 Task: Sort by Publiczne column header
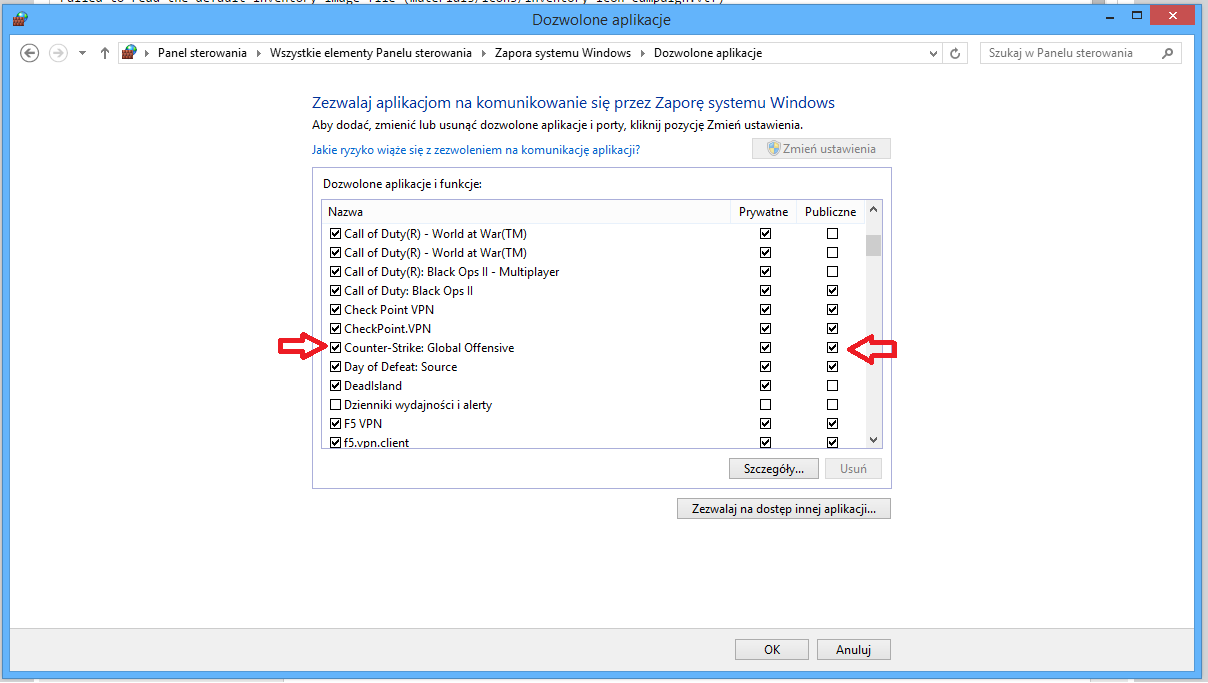(x=830, y=212)
